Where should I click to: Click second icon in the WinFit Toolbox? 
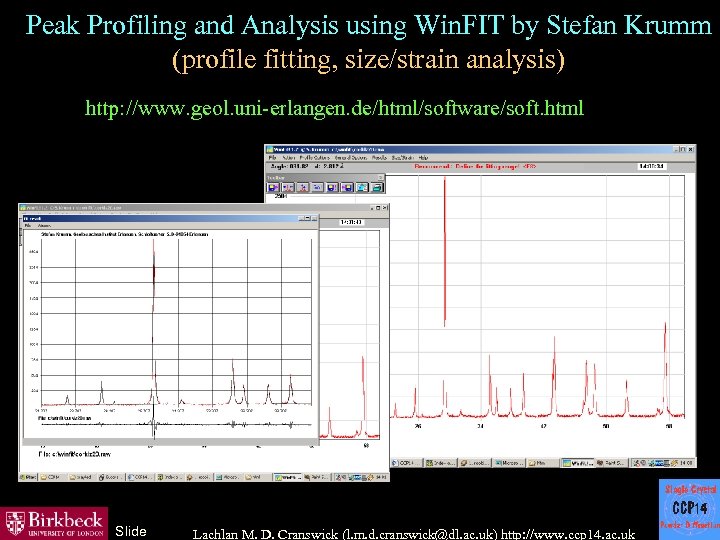288,187
